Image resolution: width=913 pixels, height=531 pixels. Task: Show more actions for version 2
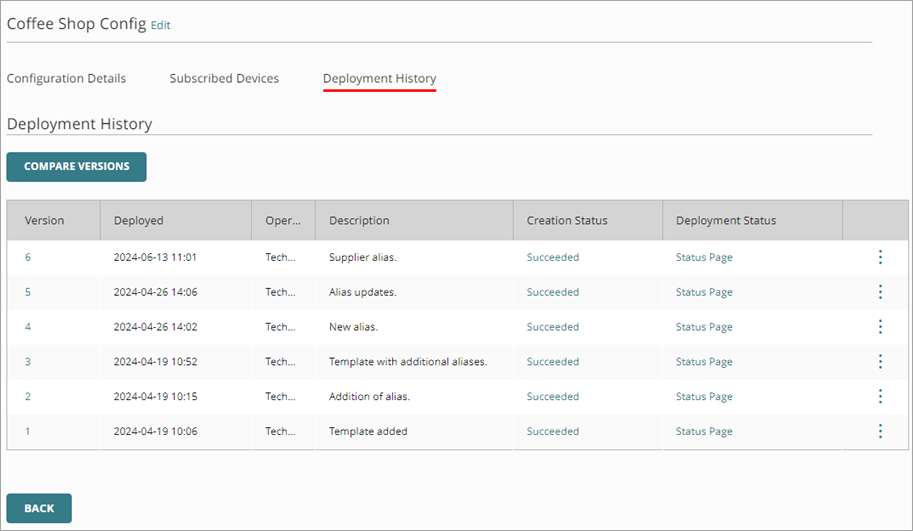pyautogui.click(x=880, y=397)
